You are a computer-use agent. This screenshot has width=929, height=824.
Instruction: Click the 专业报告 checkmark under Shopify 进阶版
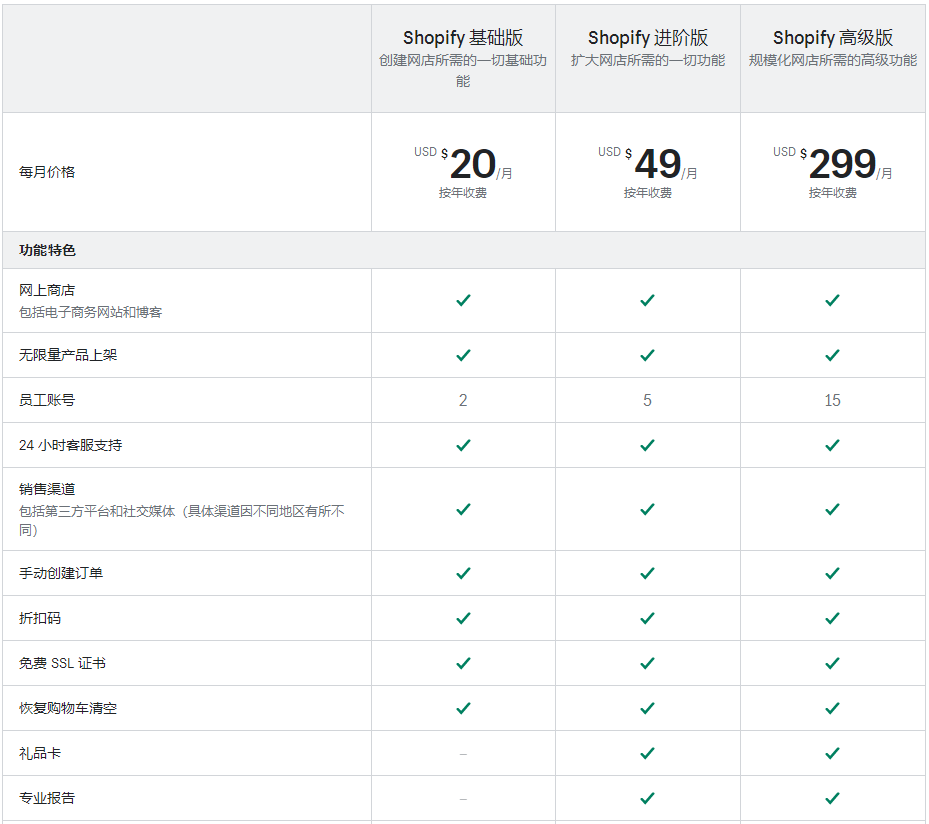tap(647, 798)
